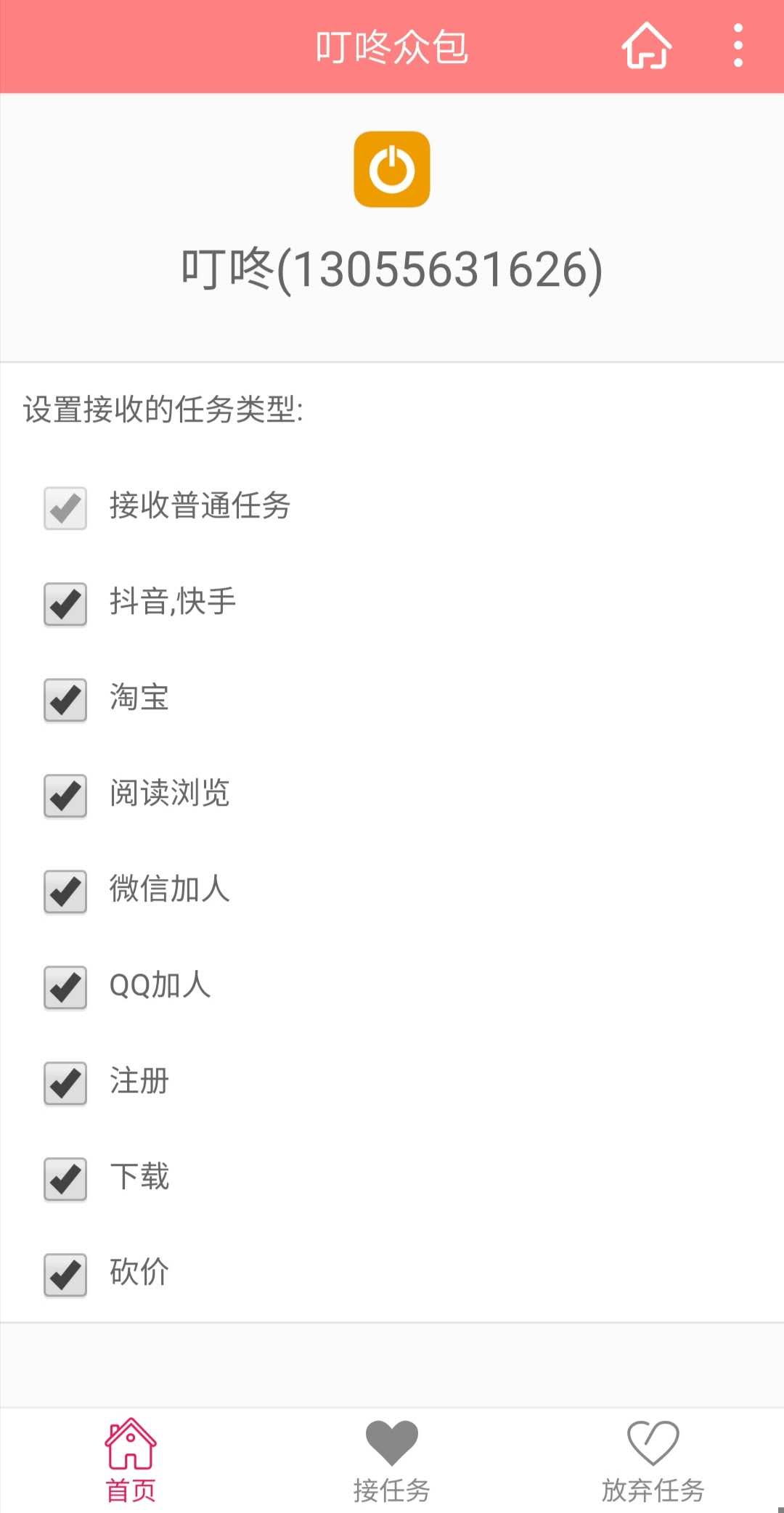784x1513 pixels.
Task: Tap the pink house icon for 首页
Action: 131,1443
